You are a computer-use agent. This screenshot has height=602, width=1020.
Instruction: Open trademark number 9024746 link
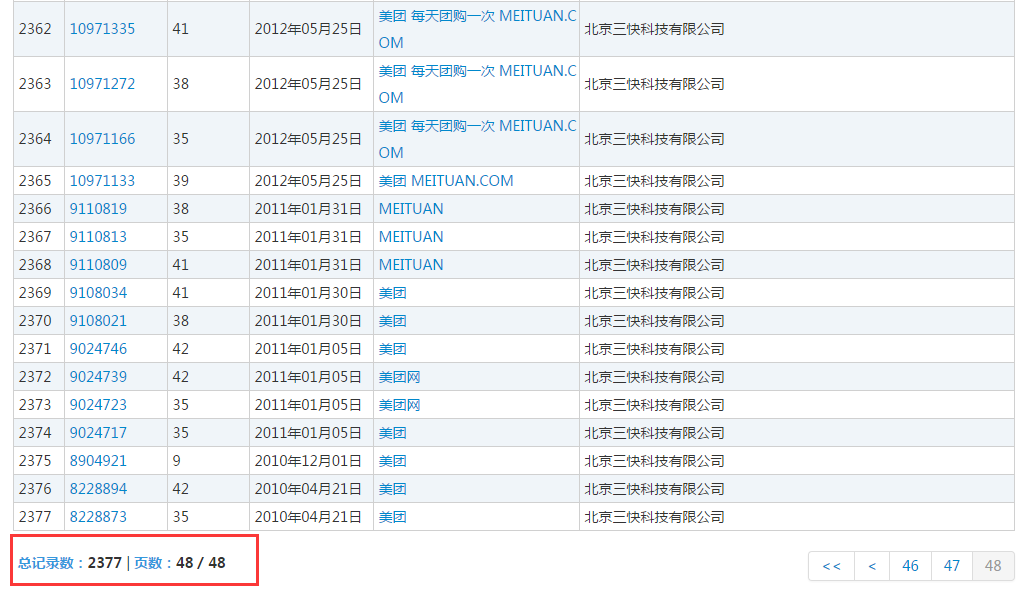tap(98, 349)
